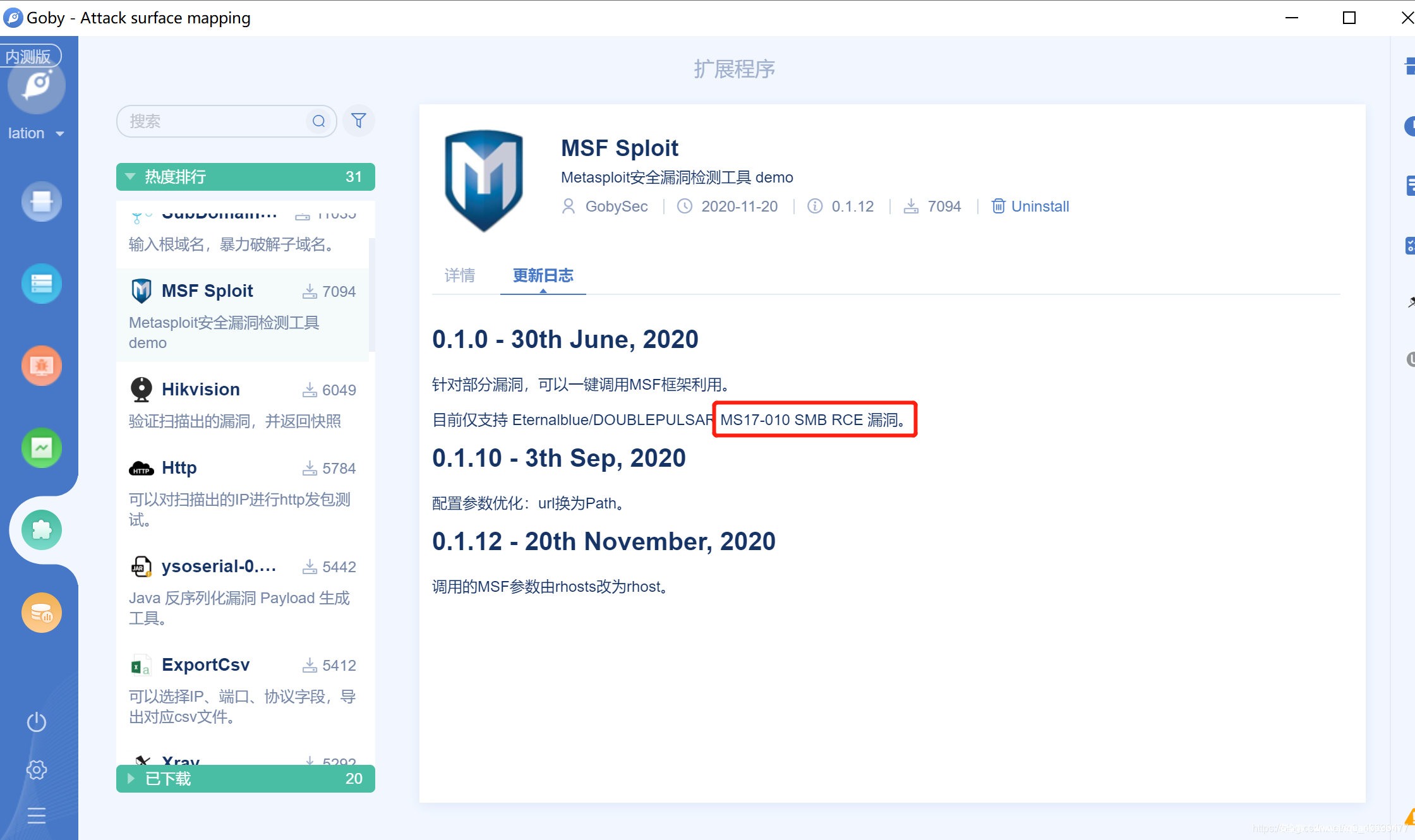Screen dimensions: 1415x840
Task: Select the 更新日志 tab
Action: [543, 275]
